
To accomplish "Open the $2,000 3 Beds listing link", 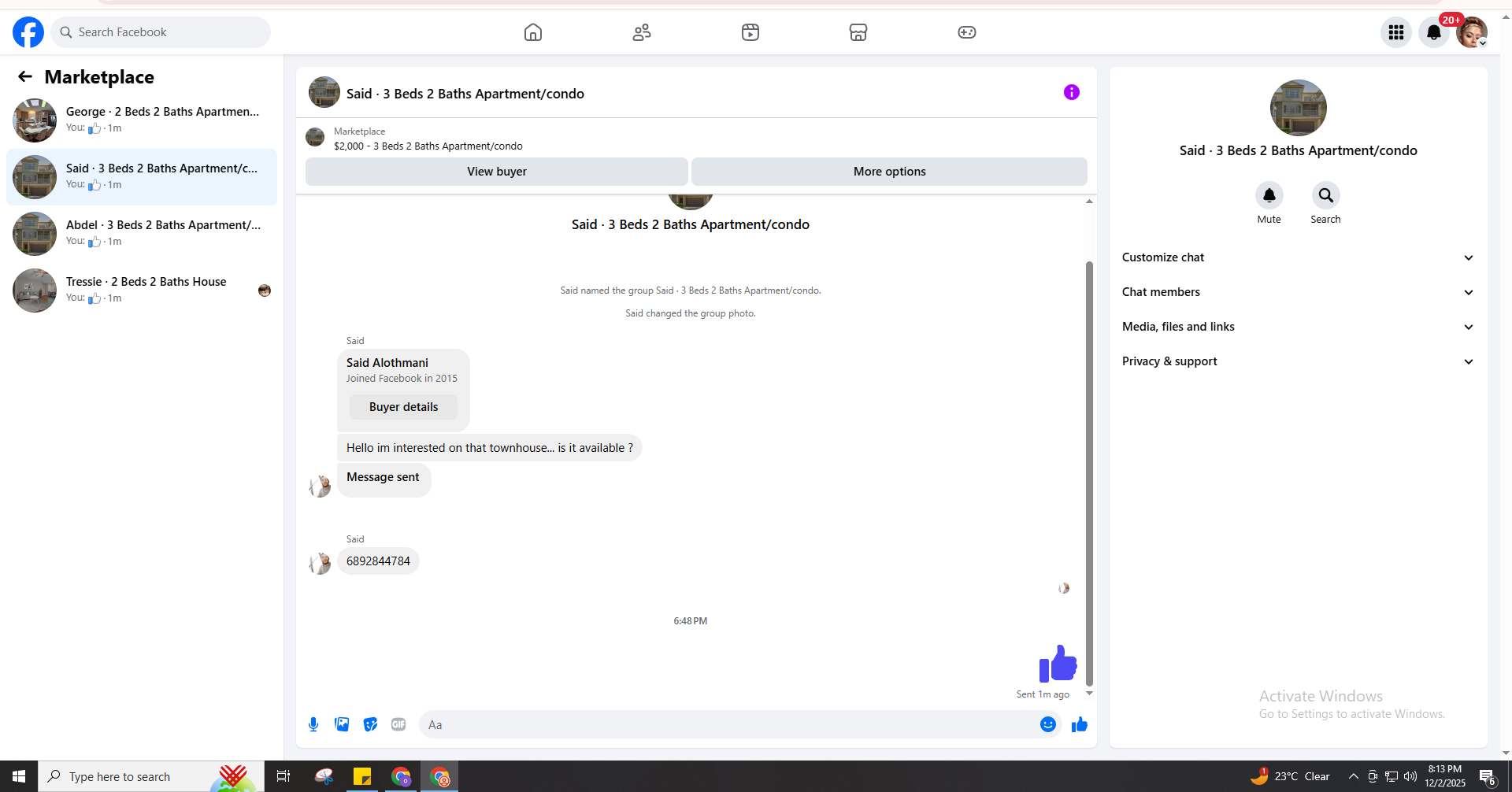I will [428, 146].
